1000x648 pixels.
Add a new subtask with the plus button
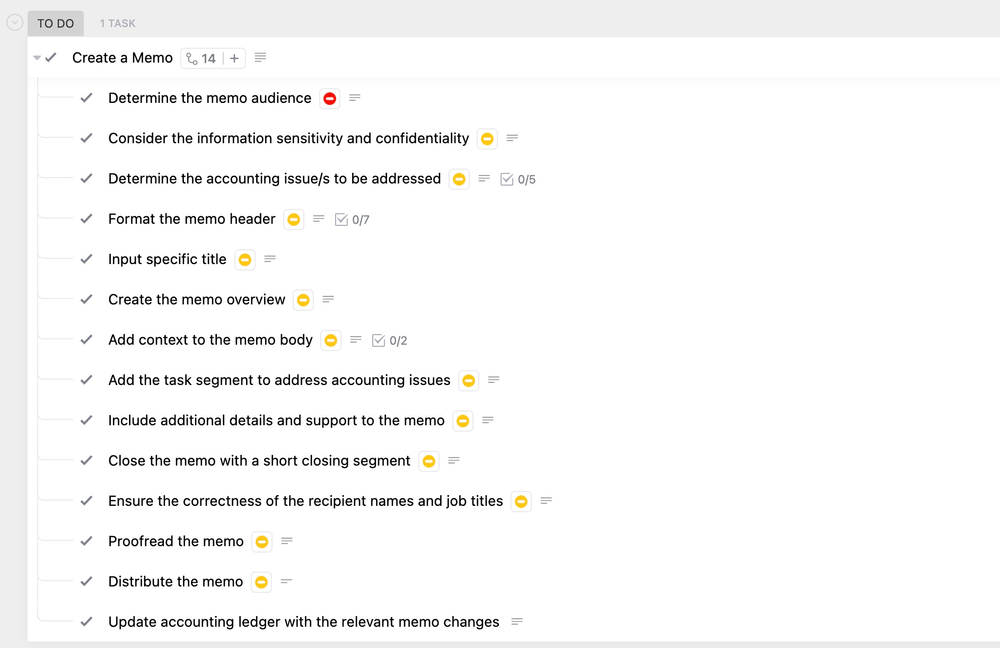(x=235, y=58)
